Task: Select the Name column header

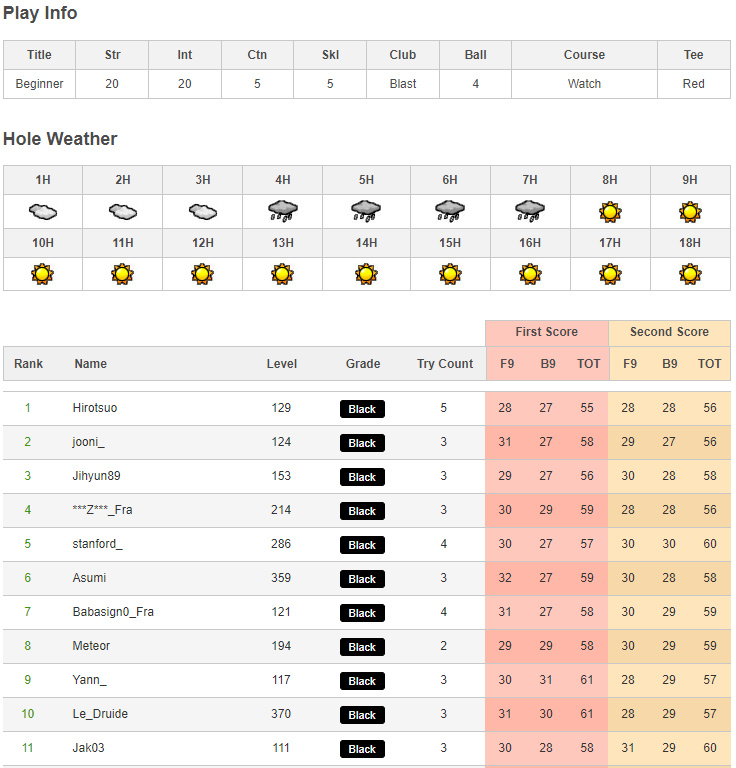Action: click(90, 364)
